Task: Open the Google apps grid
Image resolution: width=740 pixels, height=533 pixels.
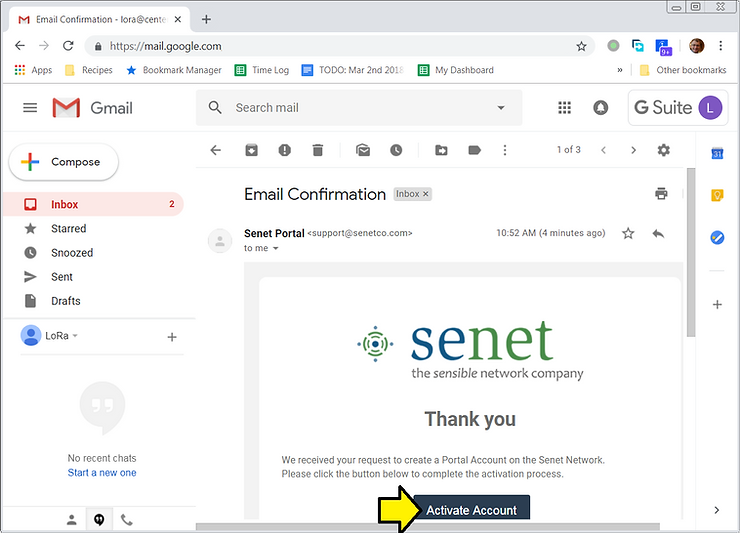Action: [564, 108]
